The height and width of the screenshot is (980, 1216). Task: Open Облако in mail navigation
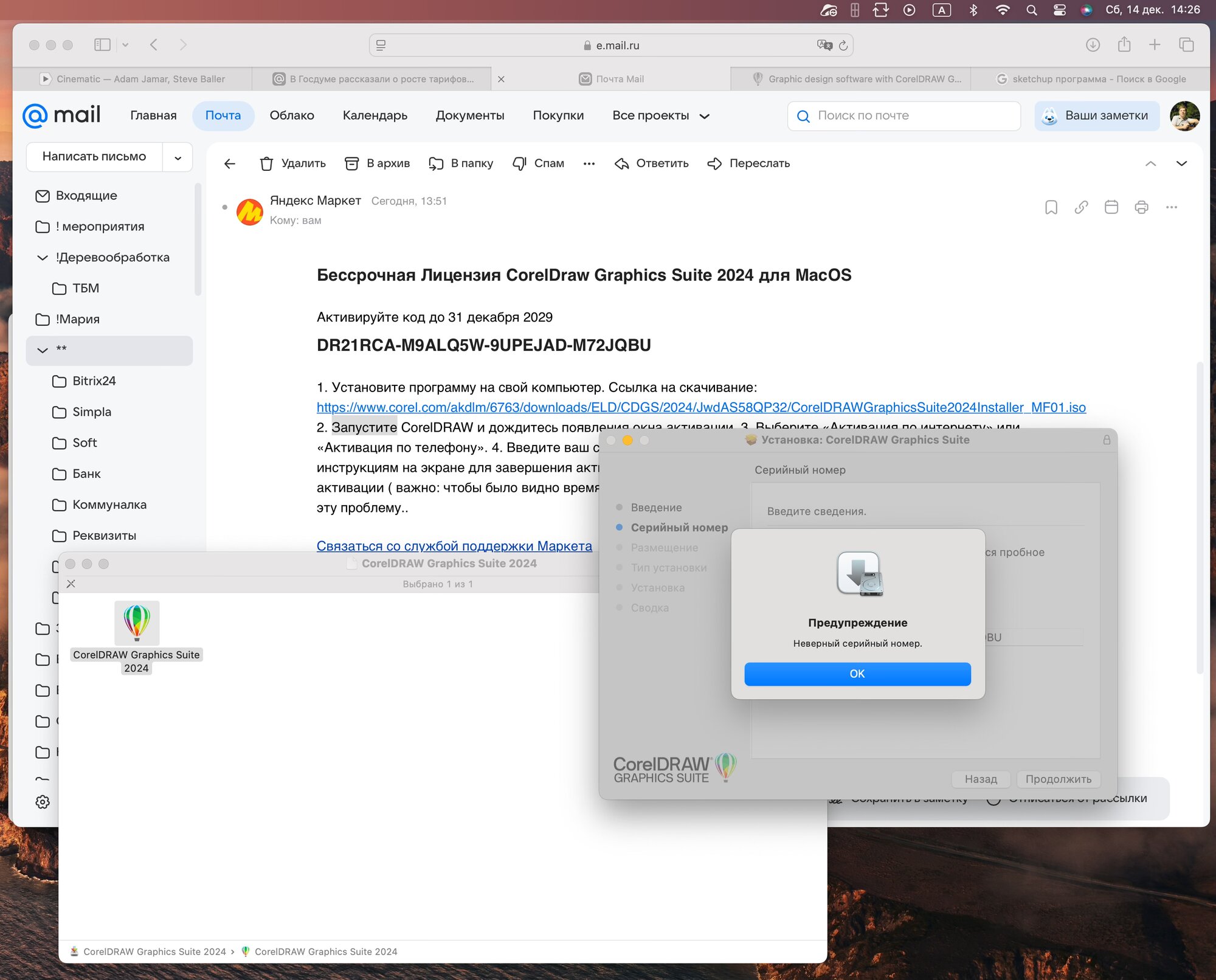[x=292, y=116]
